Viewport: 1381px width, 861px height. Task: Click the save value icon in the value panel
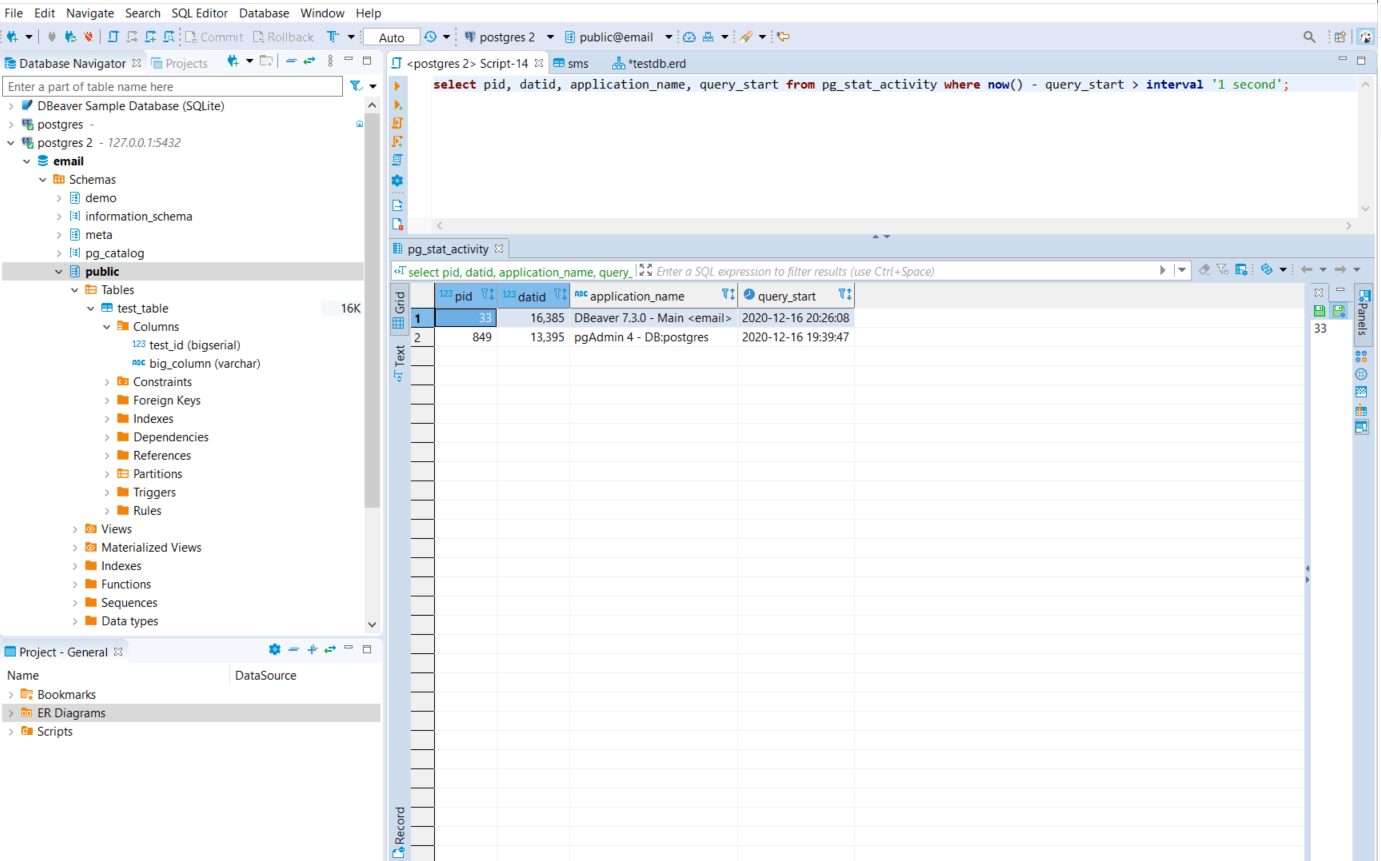click(x=1319, y=311)
